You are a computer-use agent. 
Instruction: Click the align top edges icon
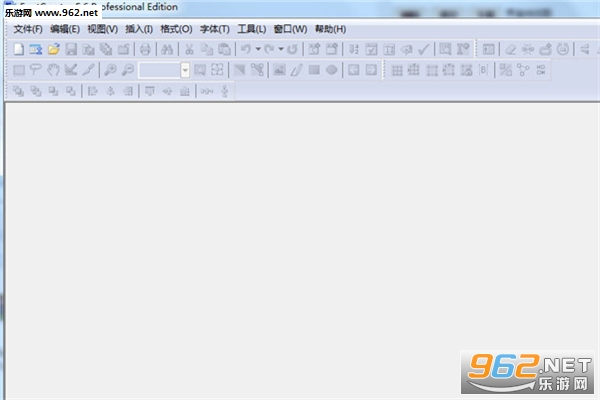tap(150, 91)
